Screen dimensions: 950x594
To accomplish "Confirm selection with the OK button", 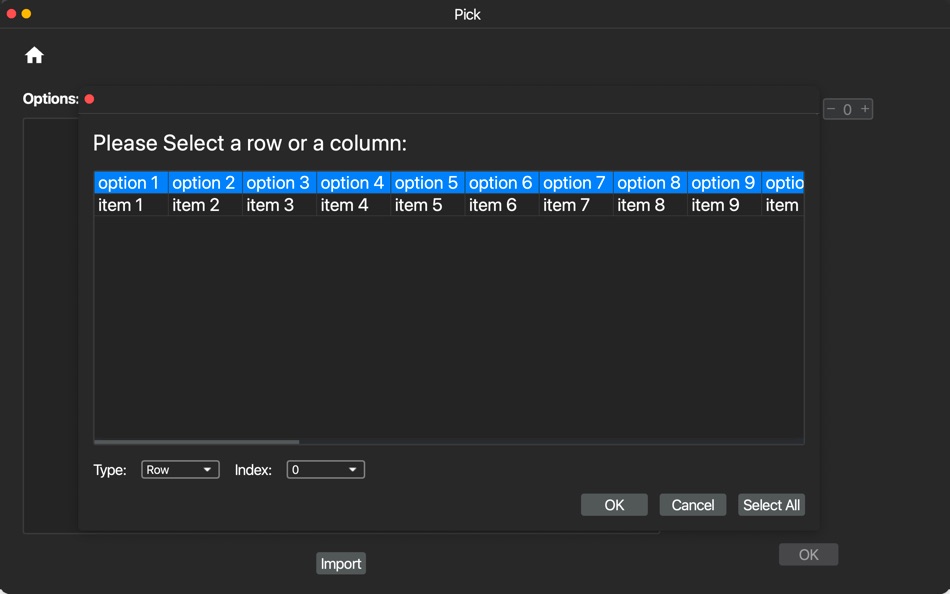I will pos(613,504).
